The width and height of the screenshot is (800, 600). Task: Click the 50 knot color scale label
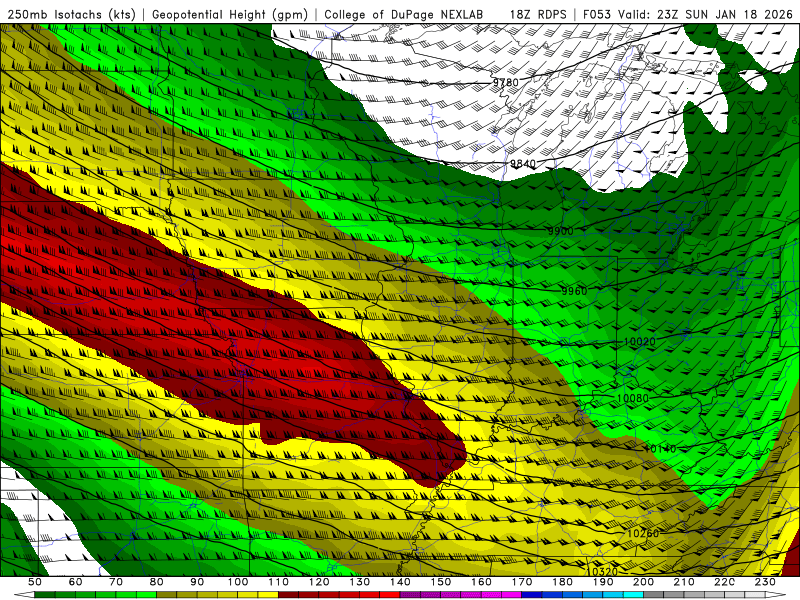35,582
